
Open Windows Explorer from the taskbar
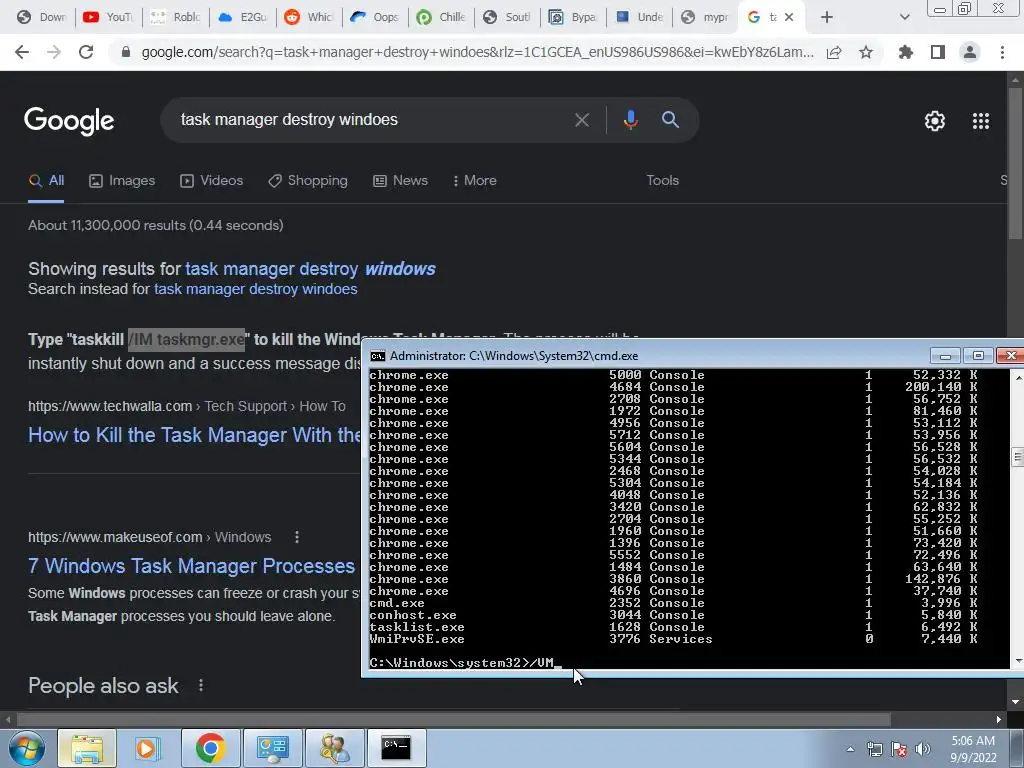[87, 748]
